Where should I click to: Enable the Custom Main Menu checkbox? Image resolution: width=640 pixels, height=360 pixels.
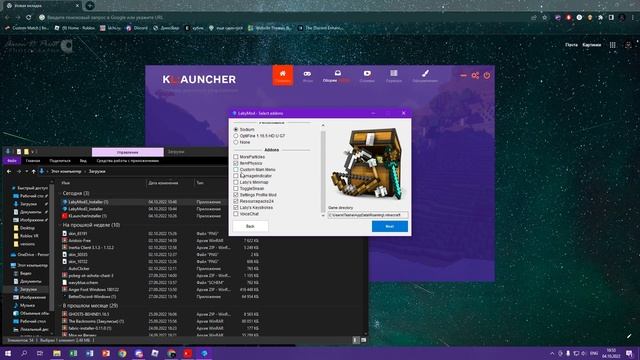click(x=236, y=169)
